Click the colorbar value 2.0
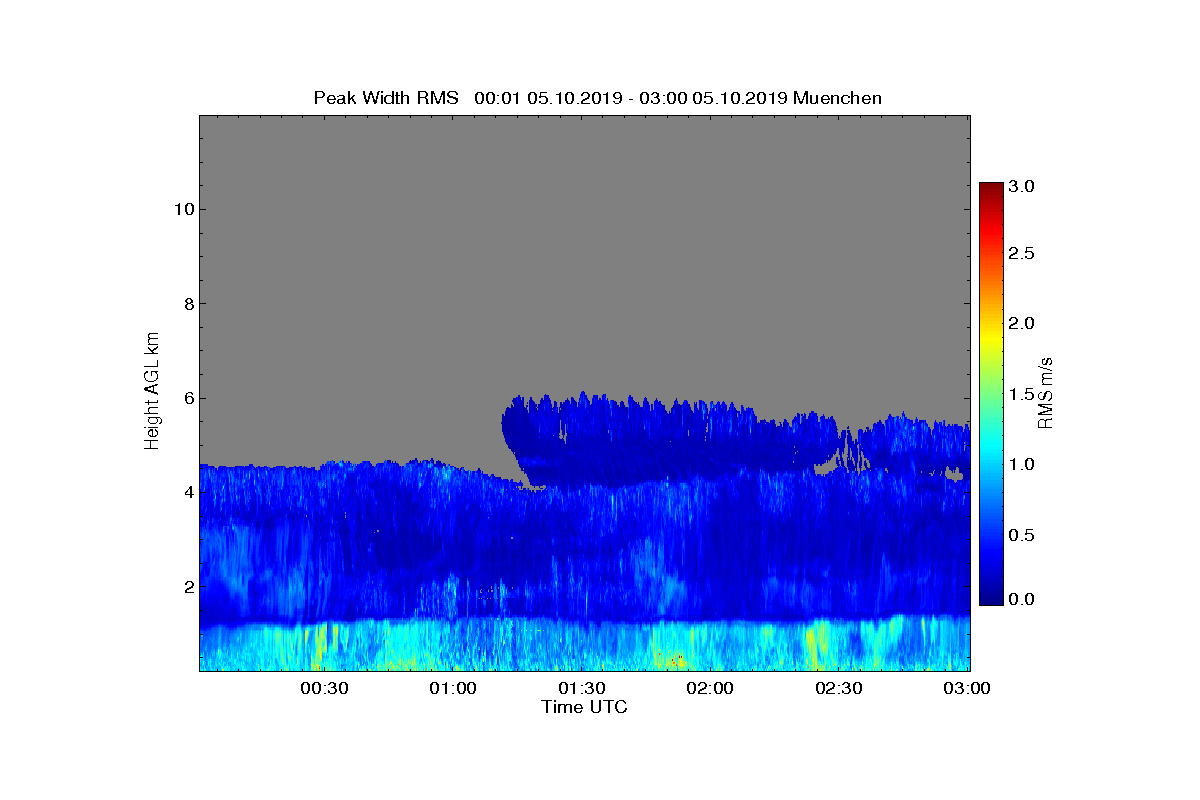1200x800 pixels. 1022,323
